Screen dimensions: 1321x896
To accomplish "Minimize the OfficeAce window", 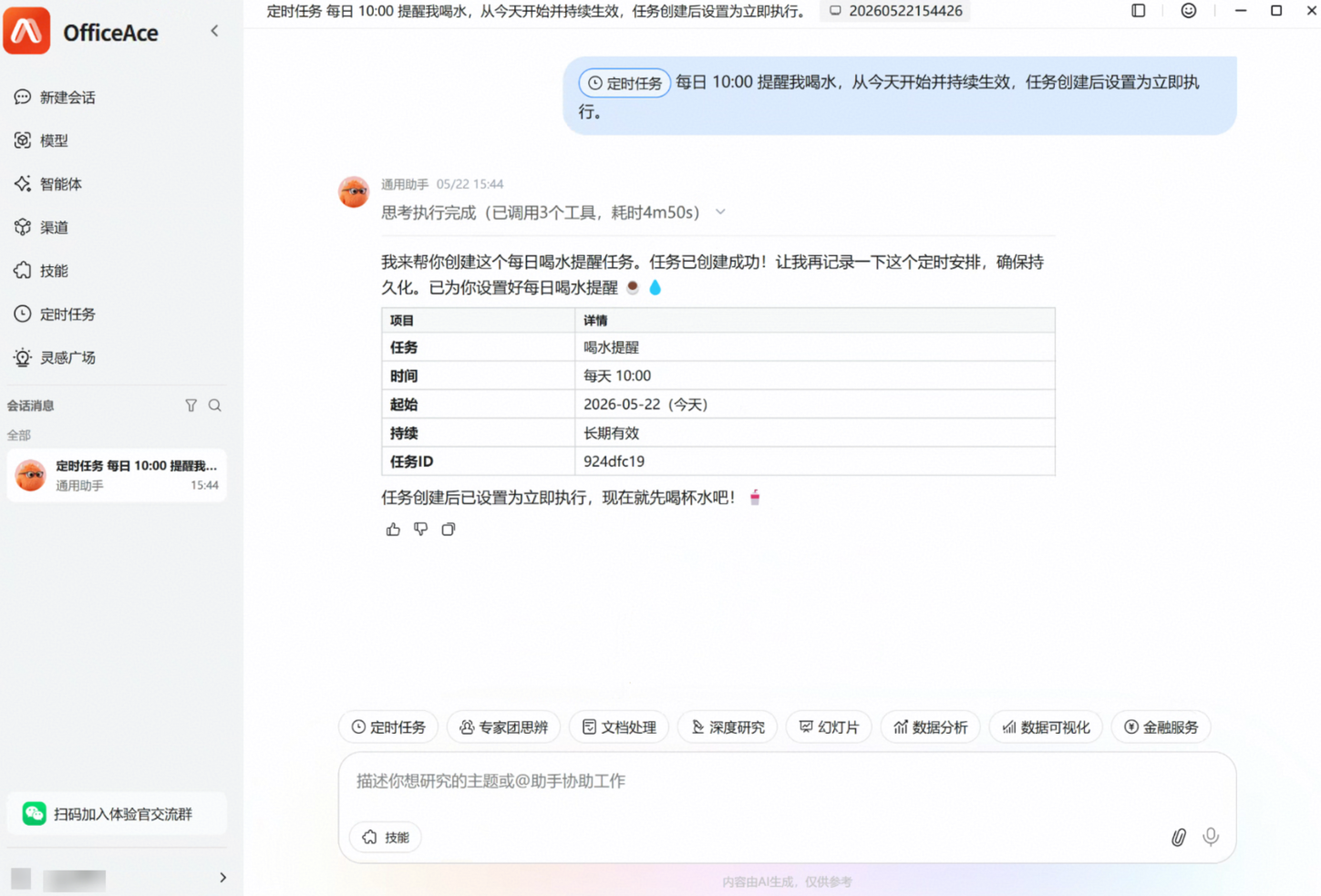I will pyautogui.click(x=1241, y=11).
